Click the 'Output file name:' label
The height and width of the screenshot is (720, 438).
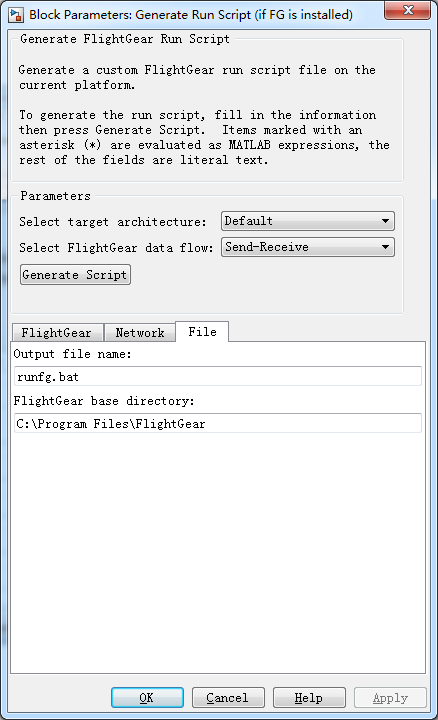73,354
